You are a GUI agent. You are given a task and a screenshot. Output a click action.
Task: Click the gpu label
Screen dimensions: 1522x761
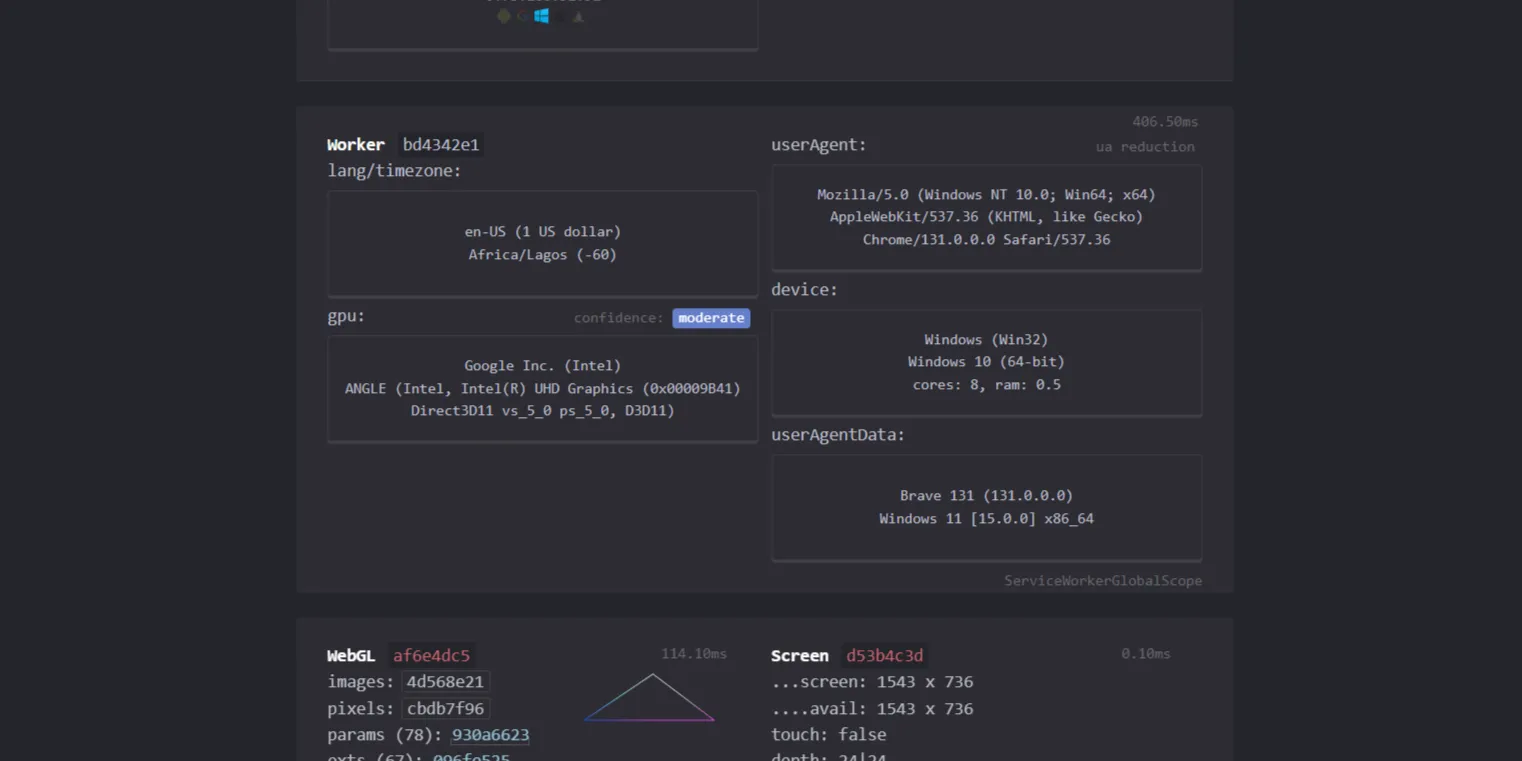tap(346, 316)
